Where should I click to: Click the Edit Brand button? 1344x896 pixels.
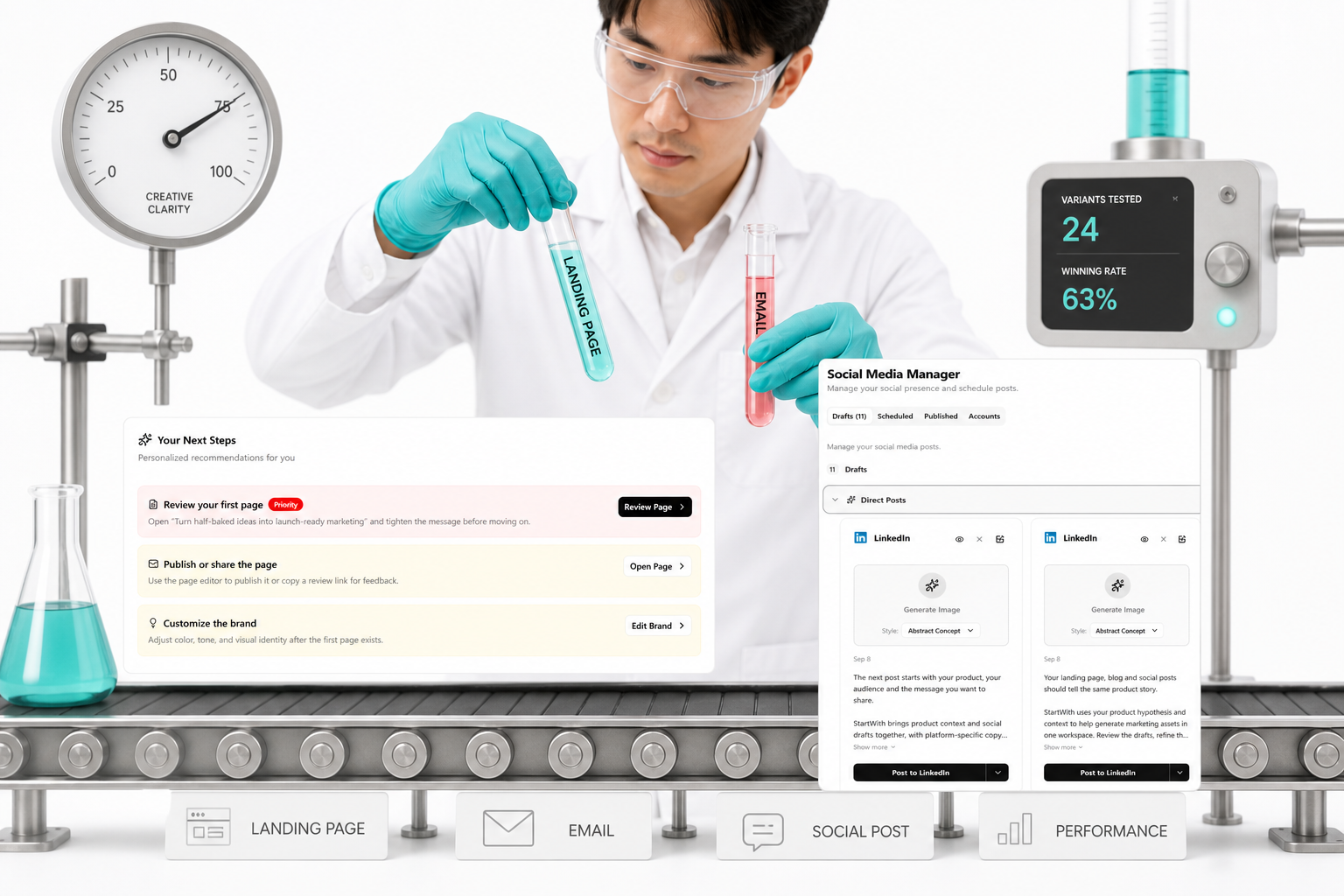point(658,626)
